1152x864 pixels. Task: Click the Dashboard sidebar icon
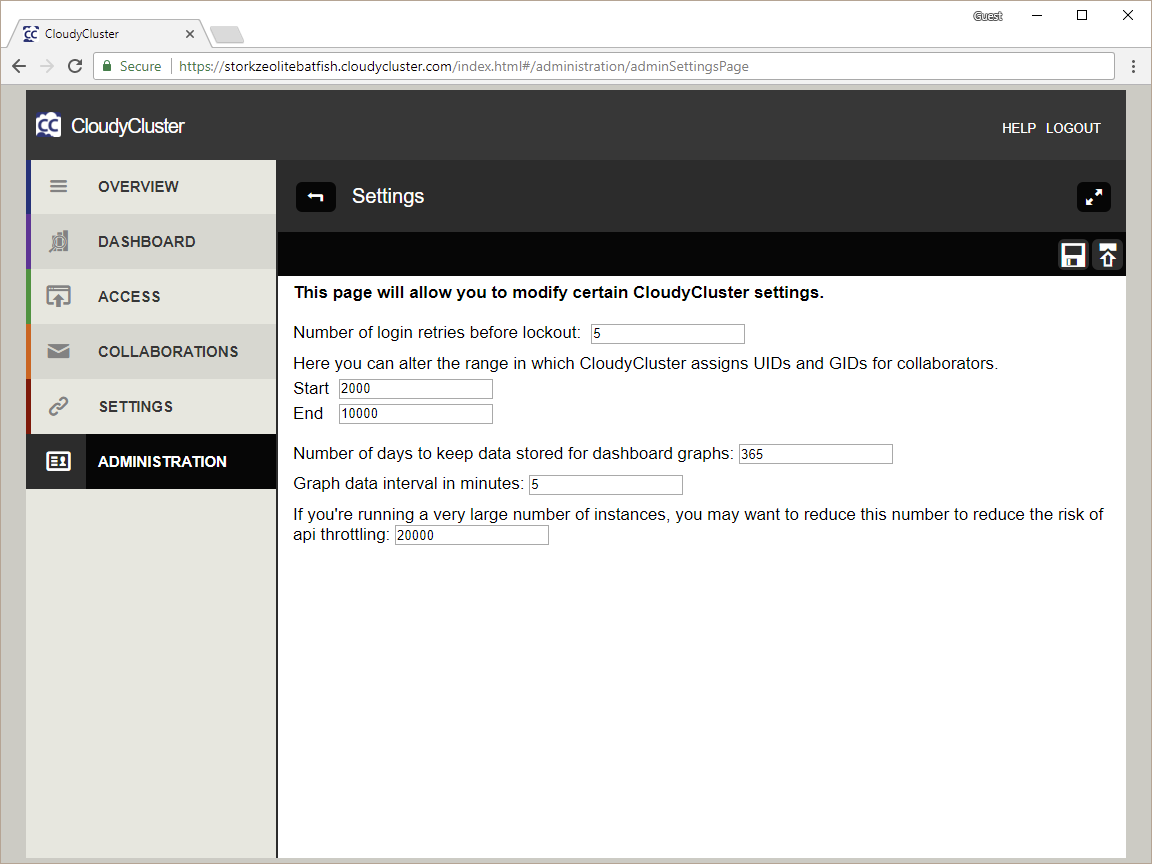pos(59,242)
